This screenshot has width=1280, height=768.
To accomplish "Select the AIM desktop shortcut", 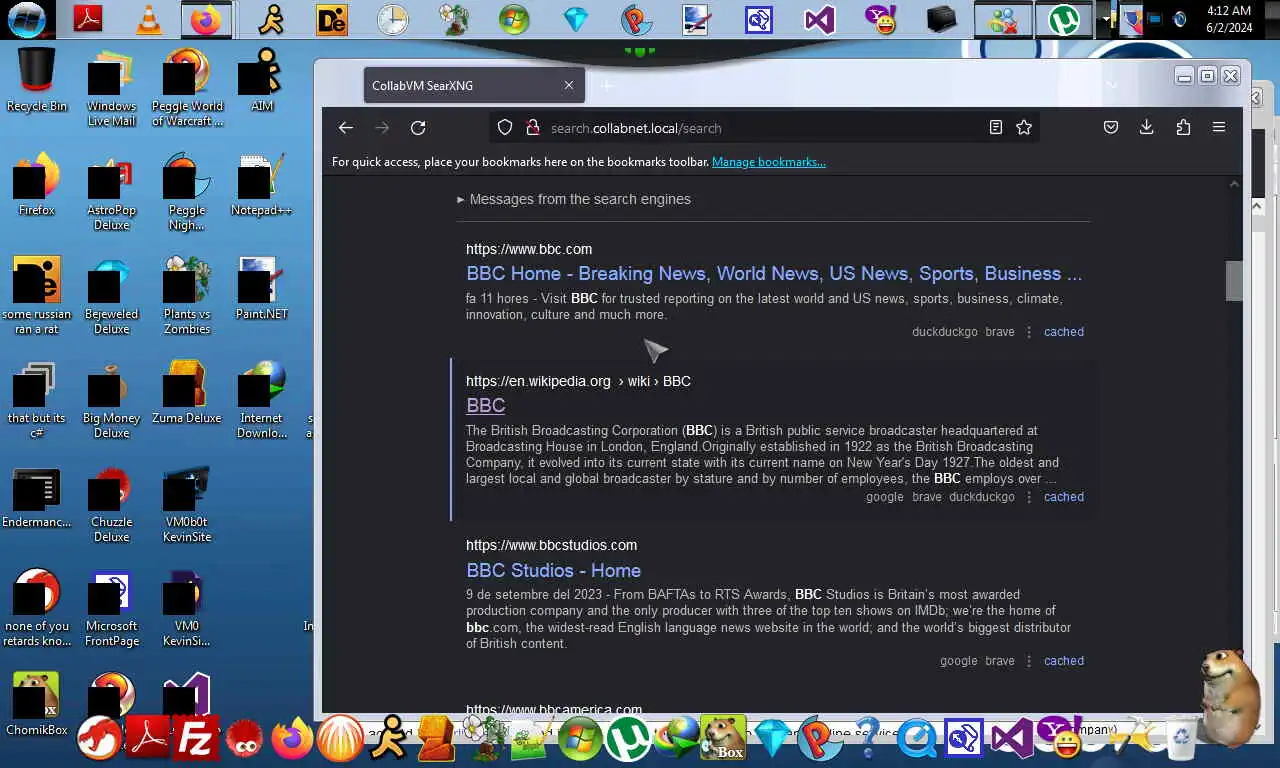I will click(x=261, y=80).
